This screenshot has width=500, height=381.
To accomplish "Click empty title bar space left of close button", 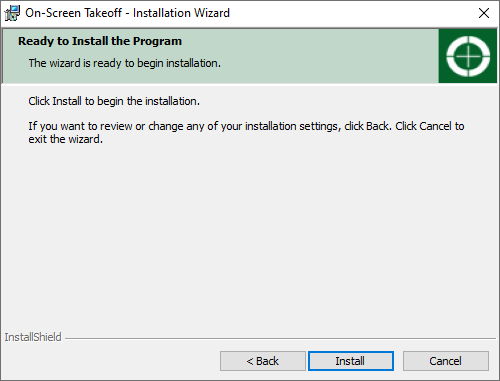I will (x=350, y=13).
